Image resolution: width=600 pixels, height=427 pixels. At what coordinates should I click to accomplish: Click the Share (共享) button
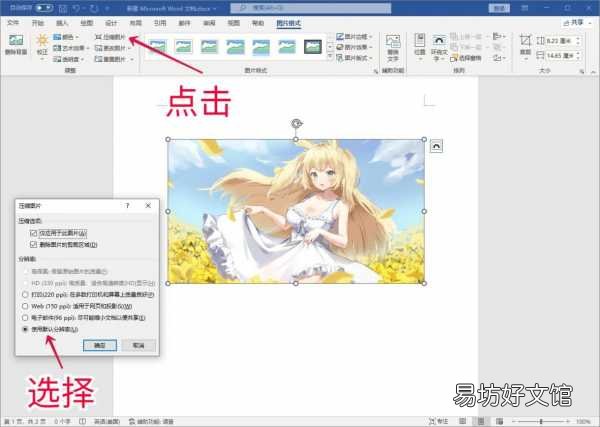point(574,23)
